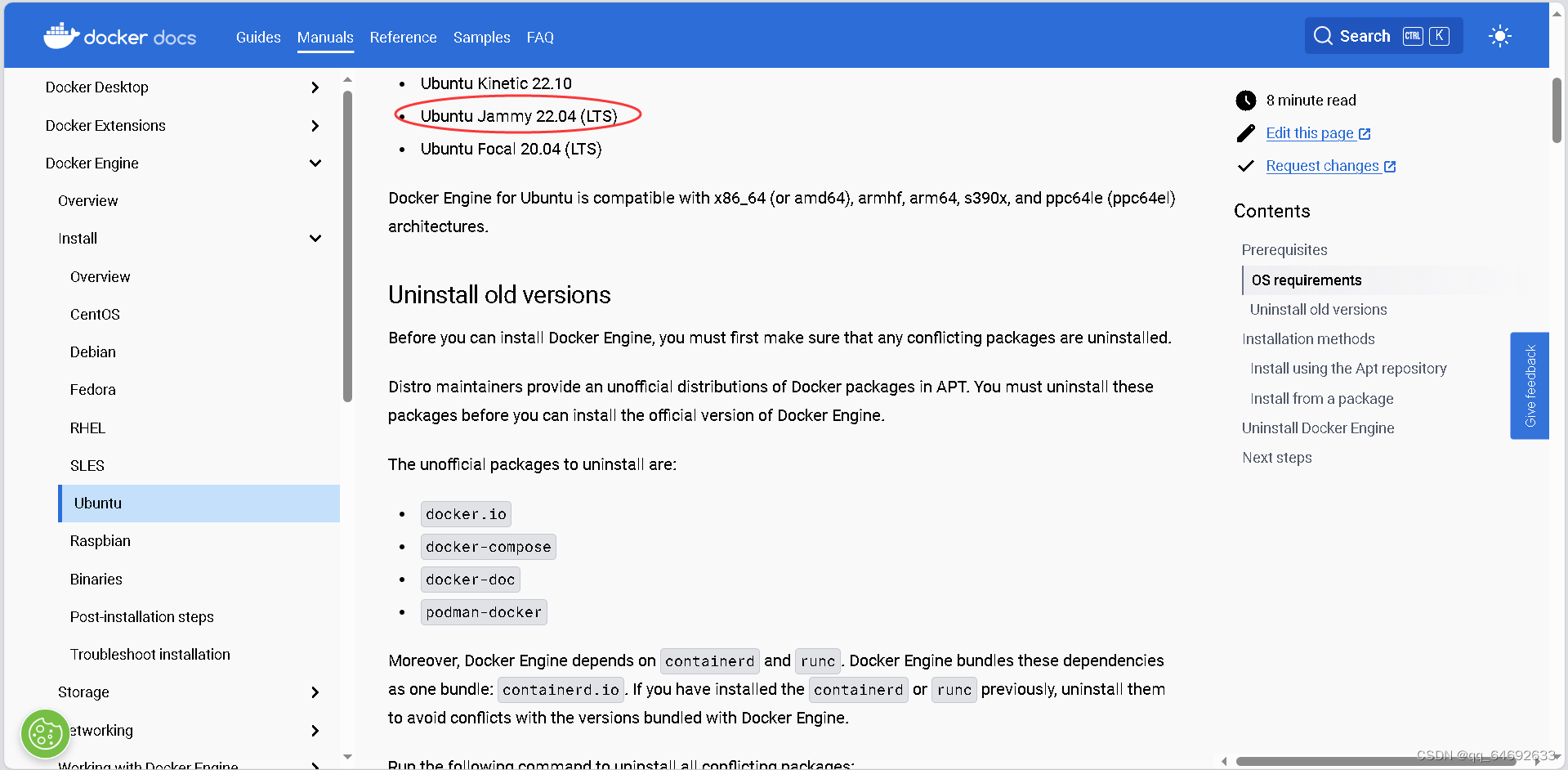
Task: Open the FAQ page
Action: (x=540, y=37)
